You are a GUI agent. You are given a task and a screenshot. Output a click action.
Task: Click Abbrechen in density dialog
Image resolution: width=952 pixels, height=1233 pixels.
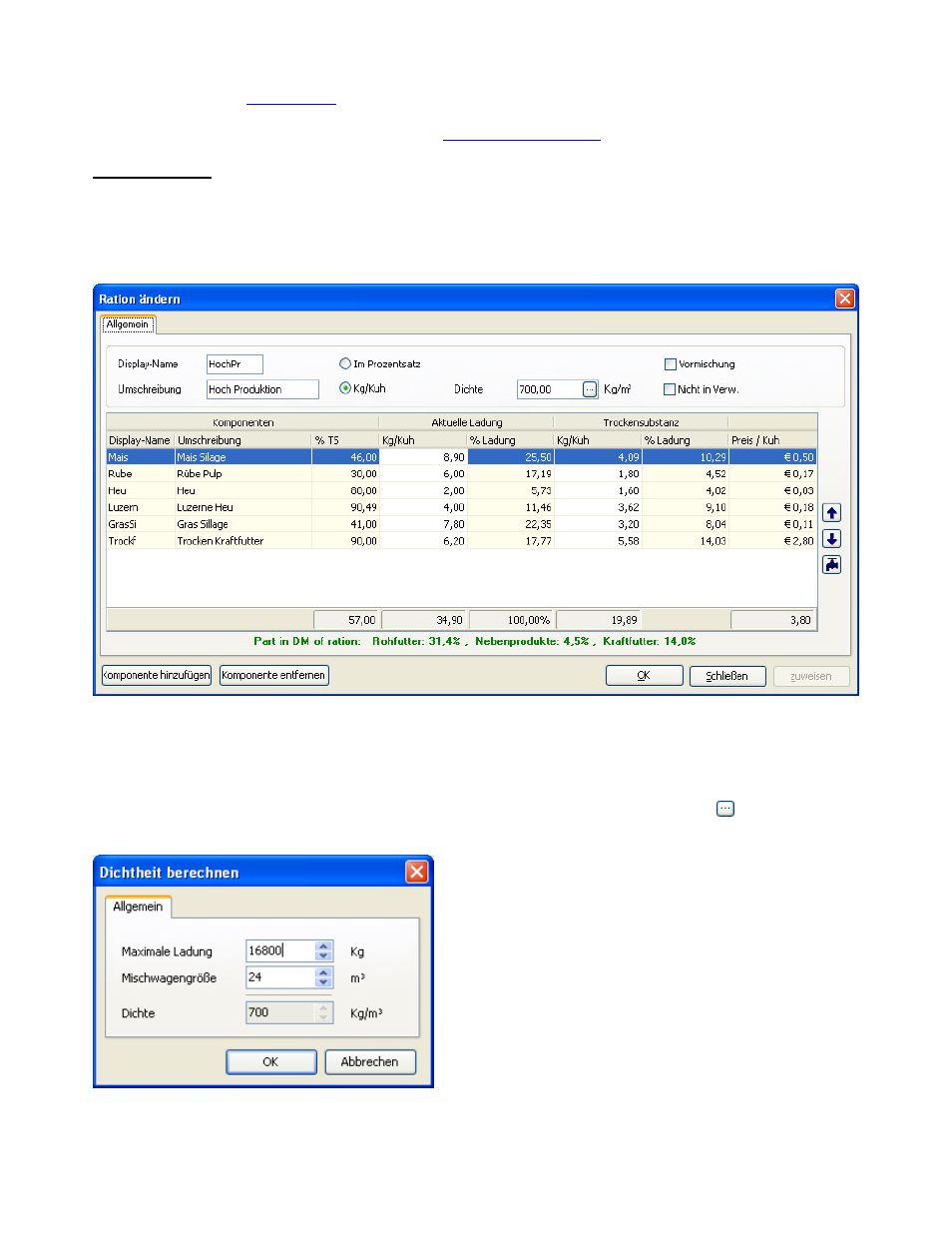click(x=369, y=1062)
